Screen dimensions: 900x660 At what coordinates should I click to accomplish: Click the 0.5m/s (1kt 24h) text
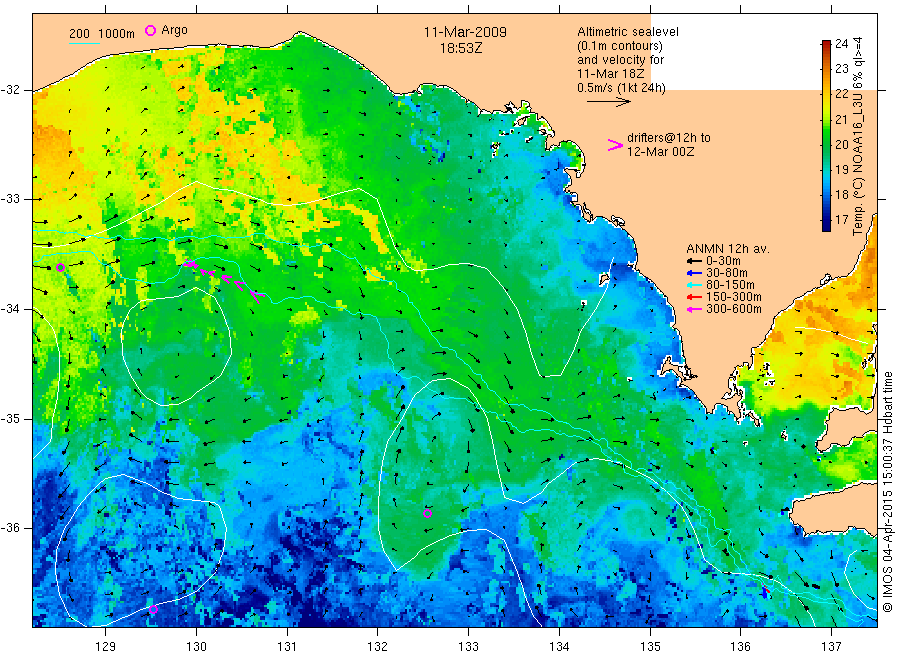[x=621, y=88]
